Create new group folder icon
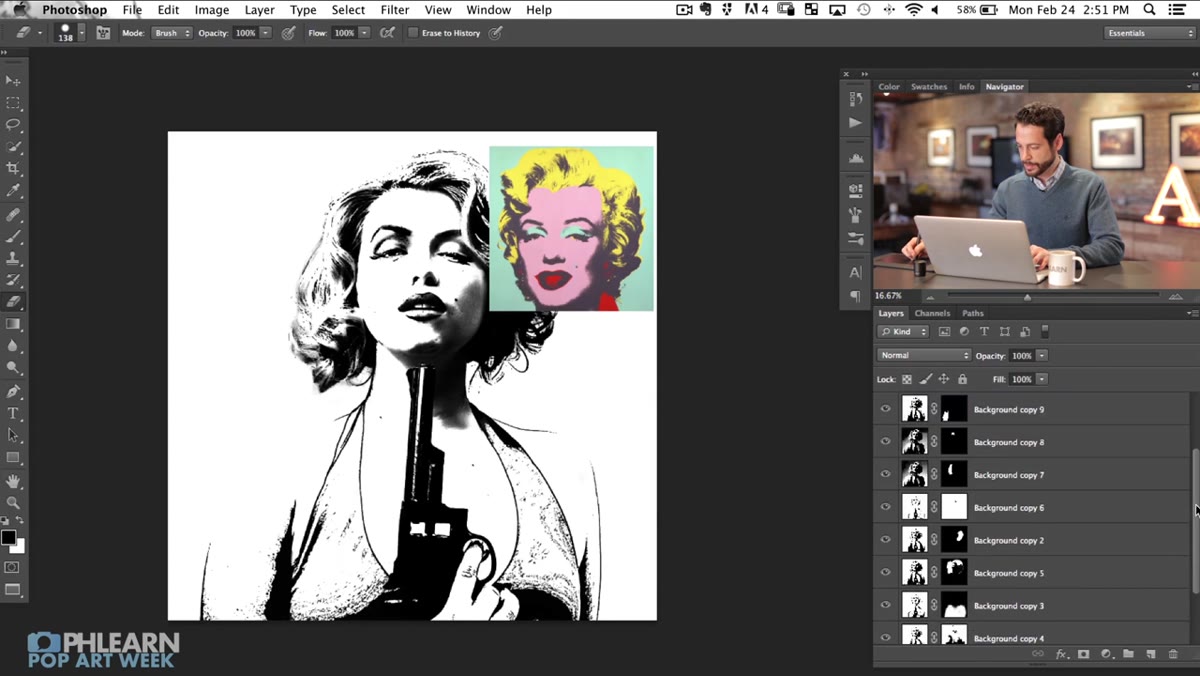 [x=1128, y=654]
